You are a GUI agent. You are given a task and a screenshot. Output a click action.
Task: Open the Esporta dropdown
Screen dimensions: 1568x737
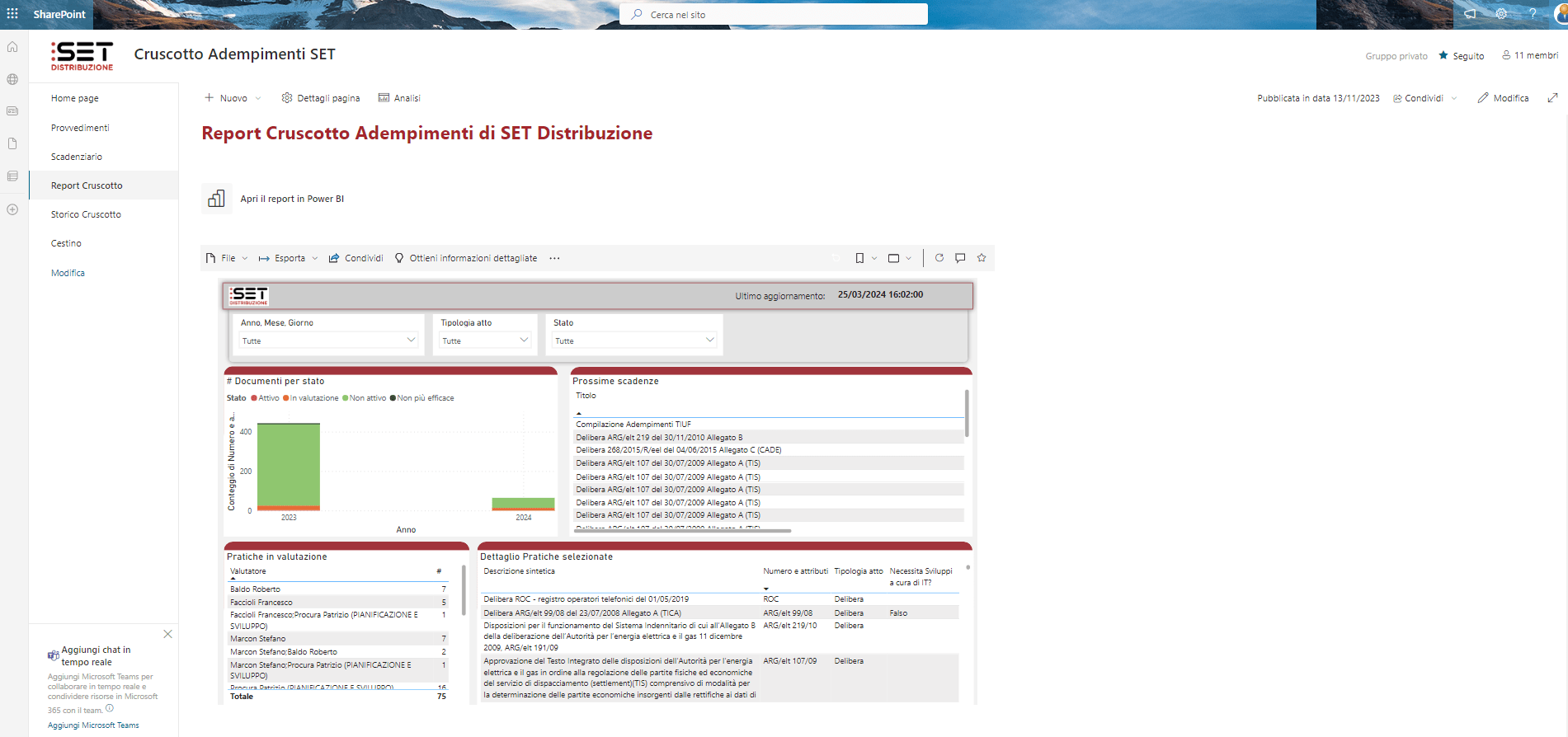click(288, 258)
